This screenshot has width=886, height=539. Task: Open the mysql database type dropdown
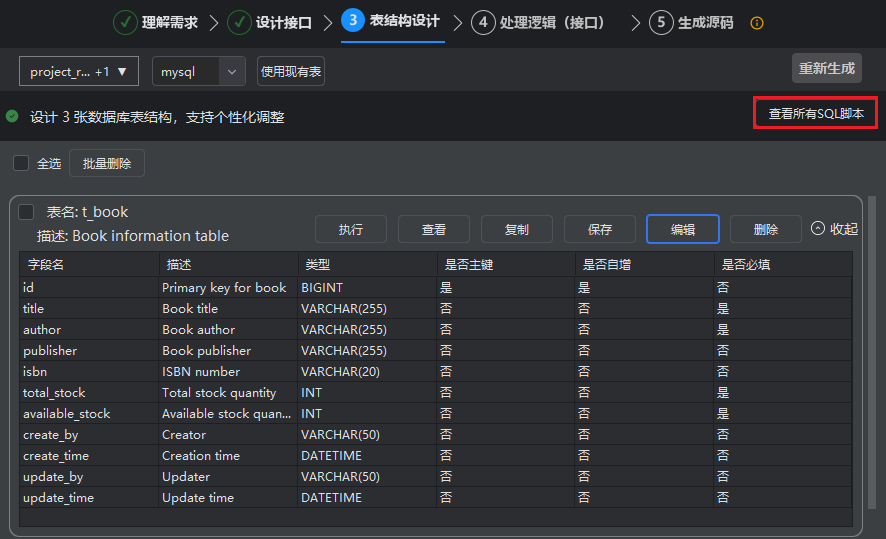tap(198, 72)
